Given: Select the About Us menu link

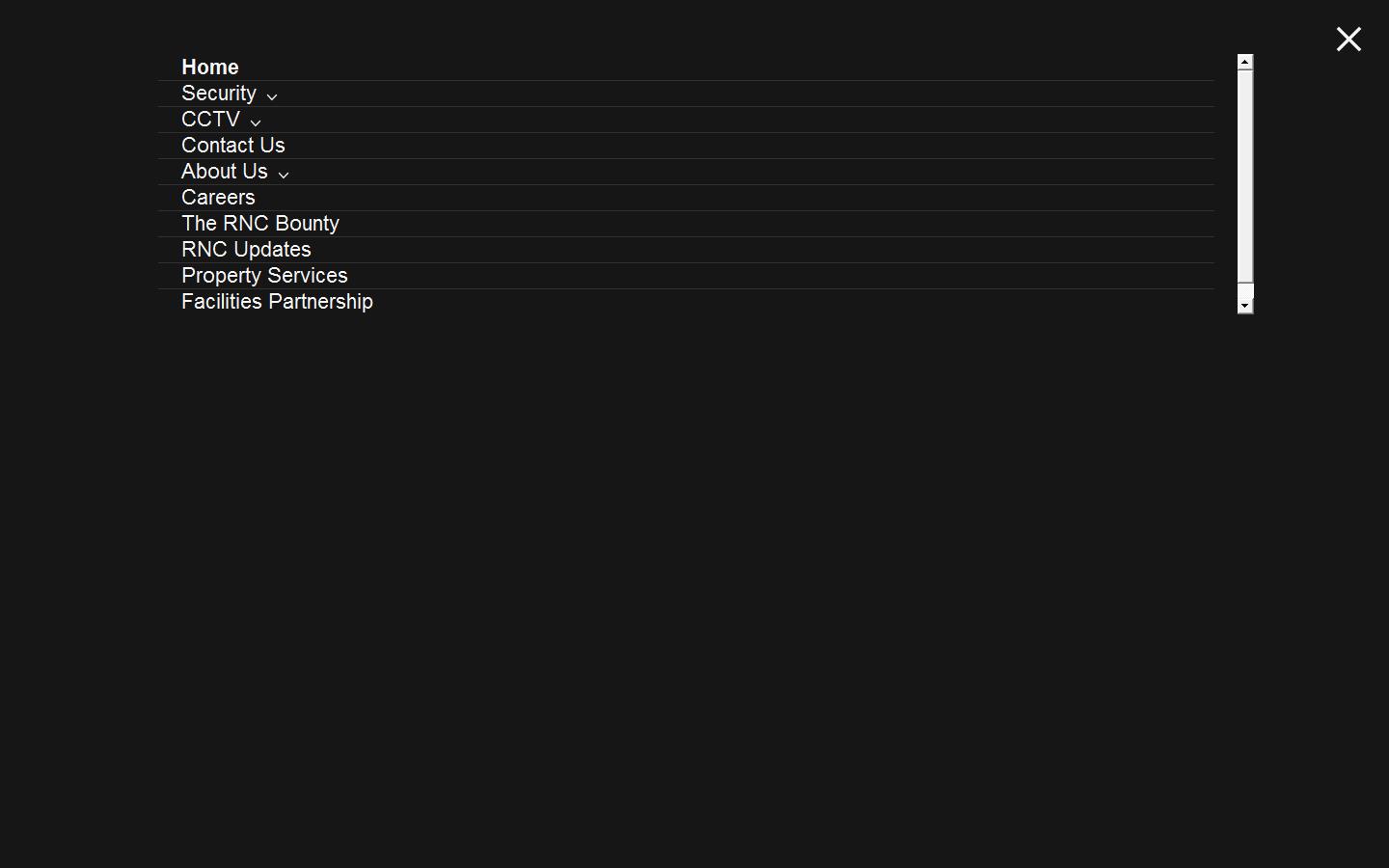Looking at the screenshot, I should pos(225,172).
